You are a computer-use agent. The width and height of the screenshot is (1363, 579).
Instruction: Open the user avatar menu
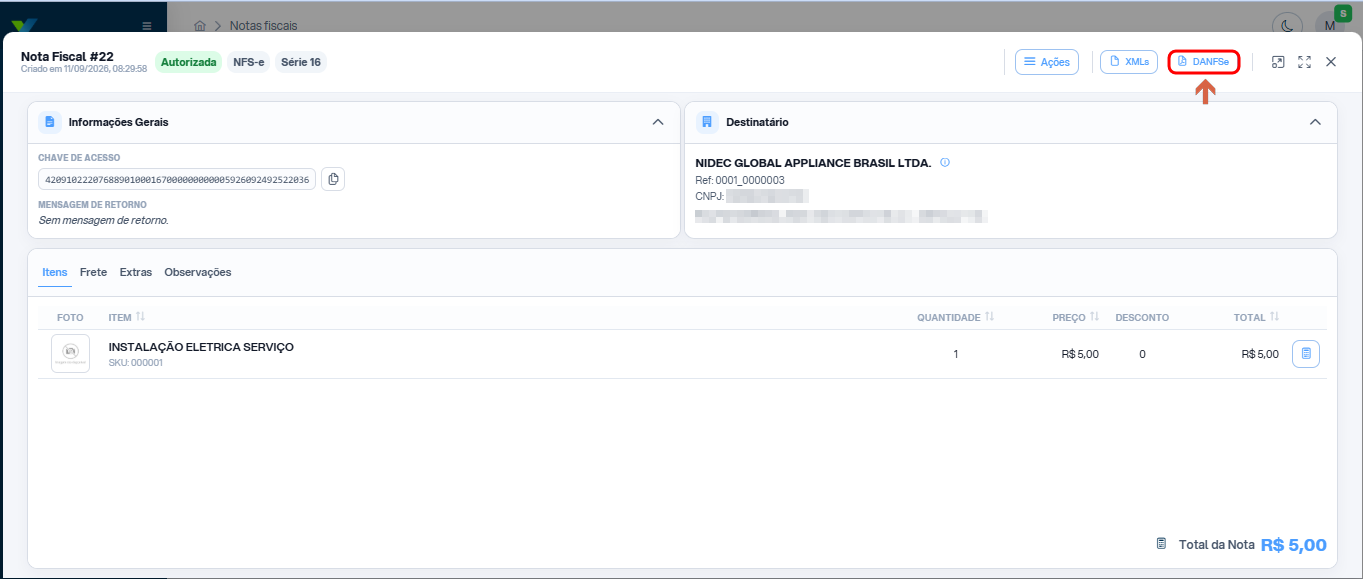1330,25
